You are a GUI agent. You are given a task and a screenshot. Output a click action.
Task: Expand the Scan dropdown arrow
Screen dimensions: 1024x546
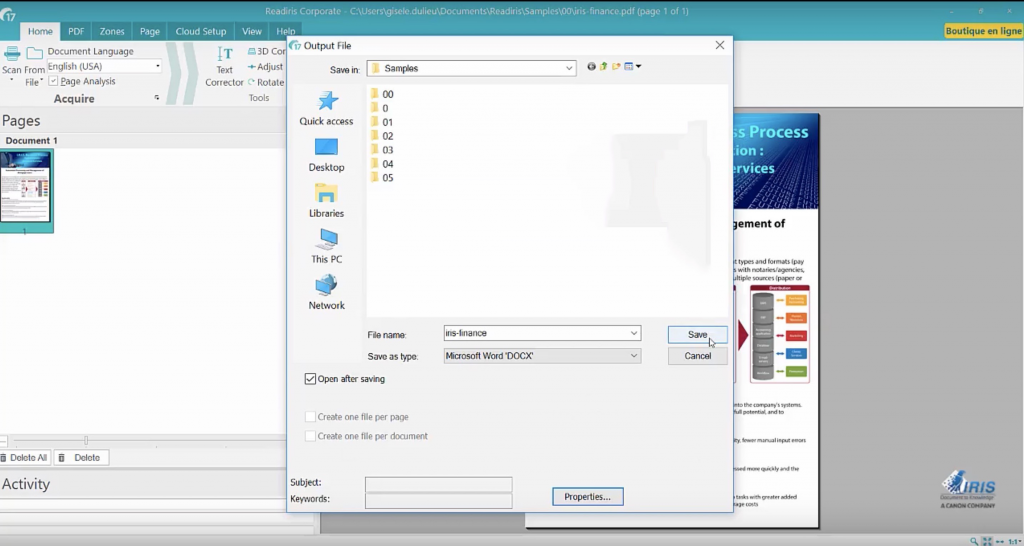click(x=12, y=81)
